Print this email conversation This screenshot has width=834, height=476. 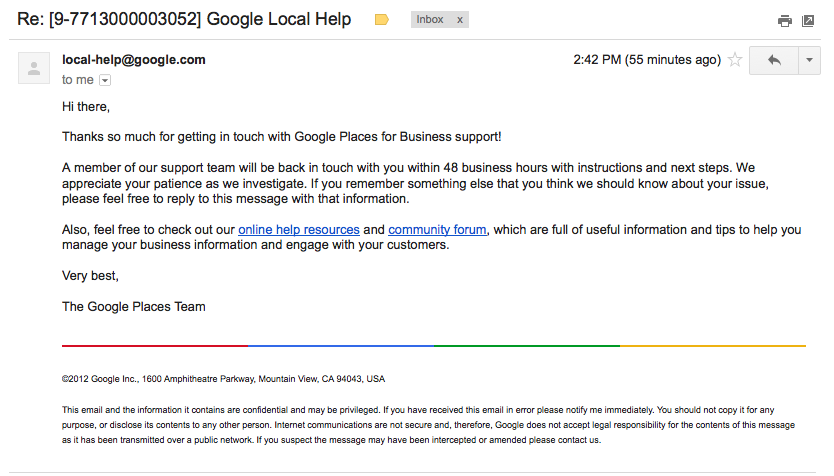point(785,21)
